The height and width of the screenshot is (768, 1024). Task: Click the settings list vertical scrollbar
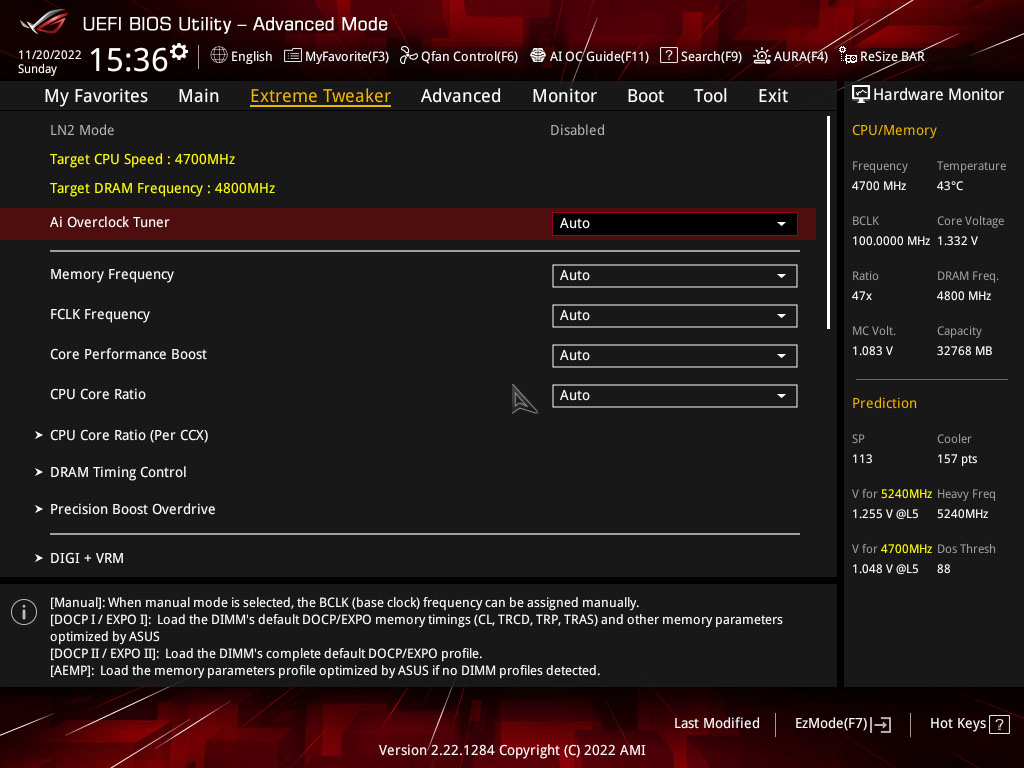click(828, 222)
